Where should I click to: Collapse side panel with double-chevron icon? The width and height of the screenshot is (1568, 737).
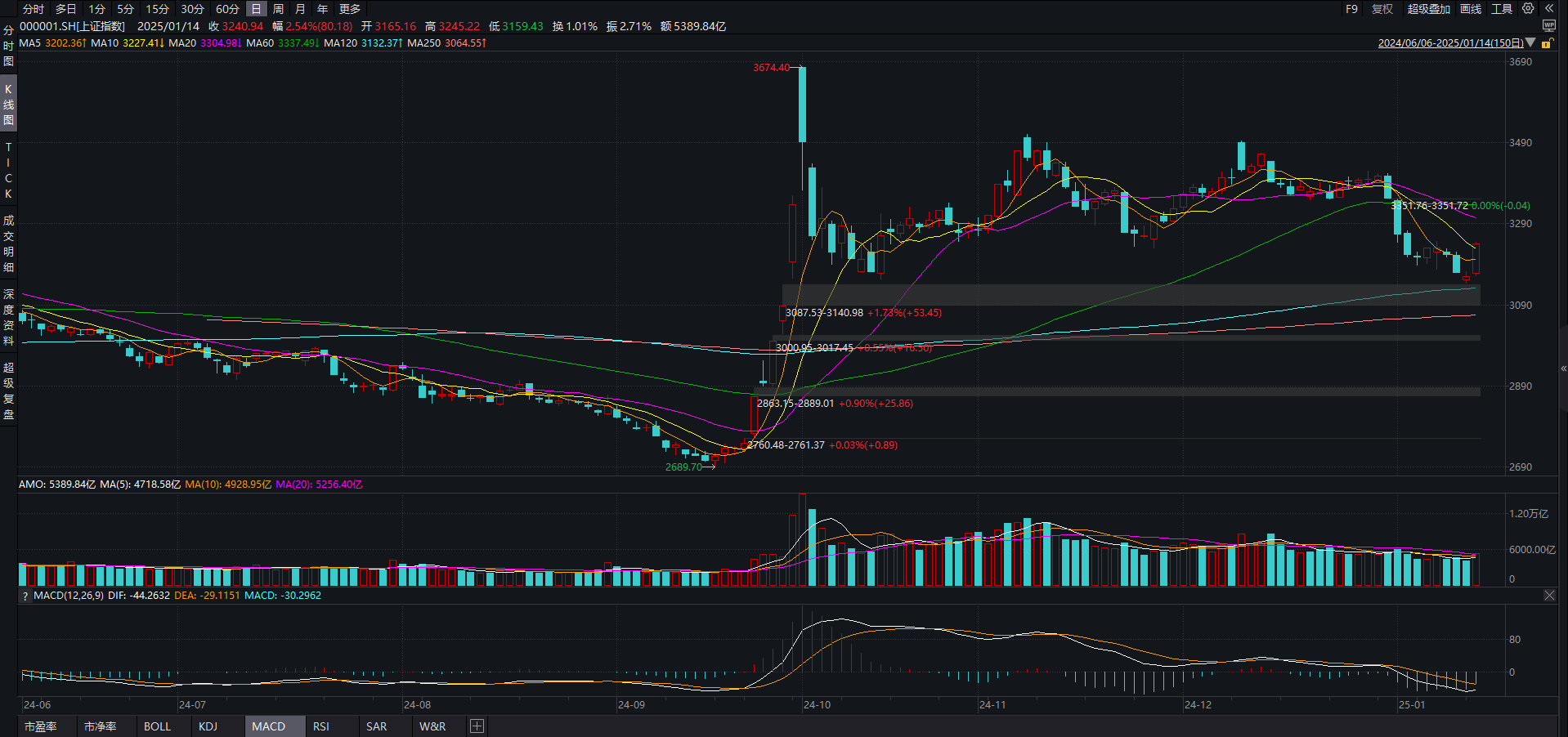click(1549, 9)
